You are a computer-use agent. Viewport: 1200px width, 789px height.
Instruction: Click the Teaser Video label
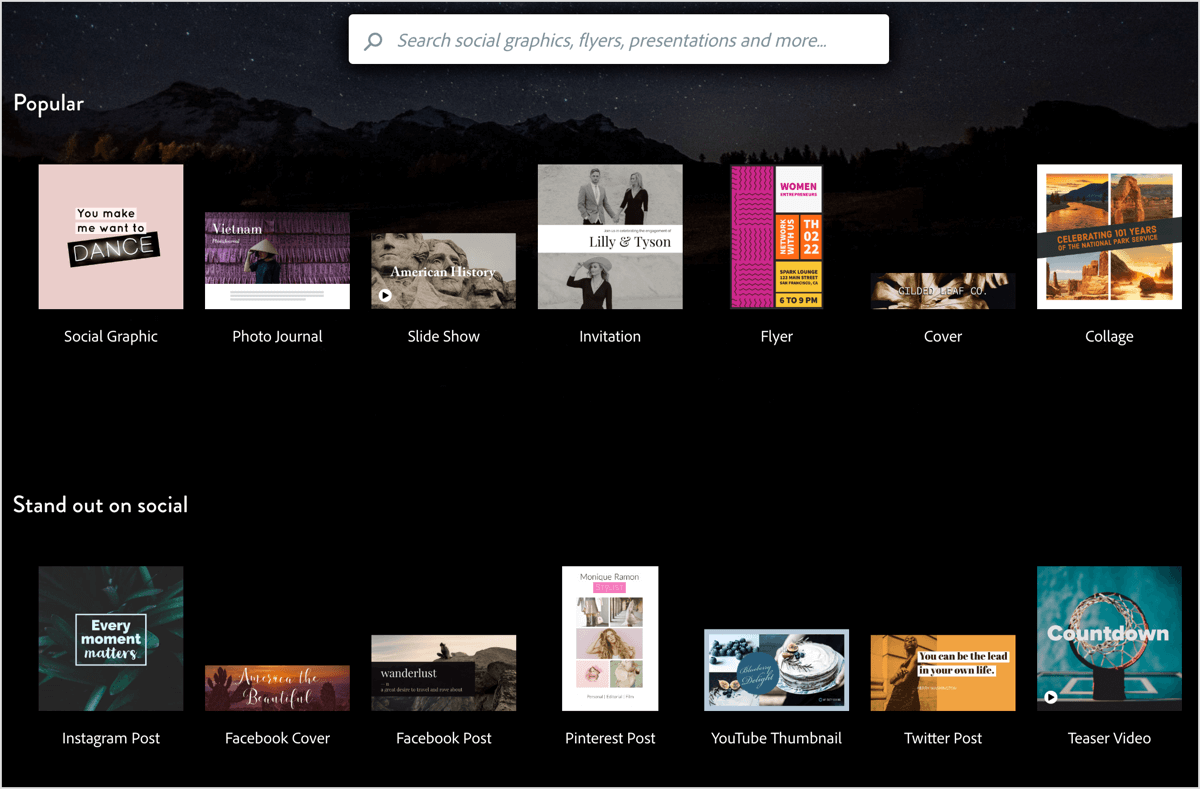(x=1109, y=739)
